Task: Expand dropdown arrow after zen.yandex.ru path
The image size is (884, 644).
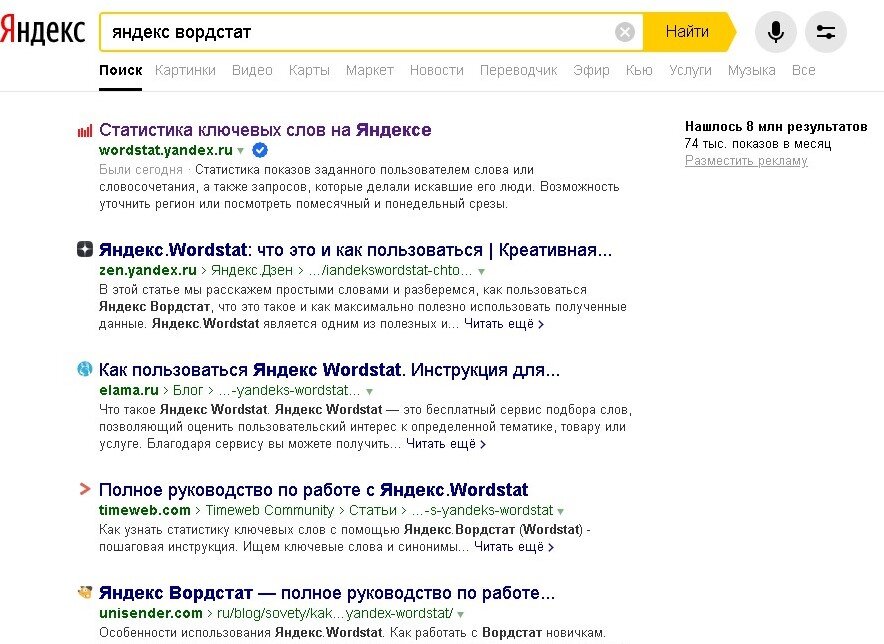Action: [x=481, y=271]
